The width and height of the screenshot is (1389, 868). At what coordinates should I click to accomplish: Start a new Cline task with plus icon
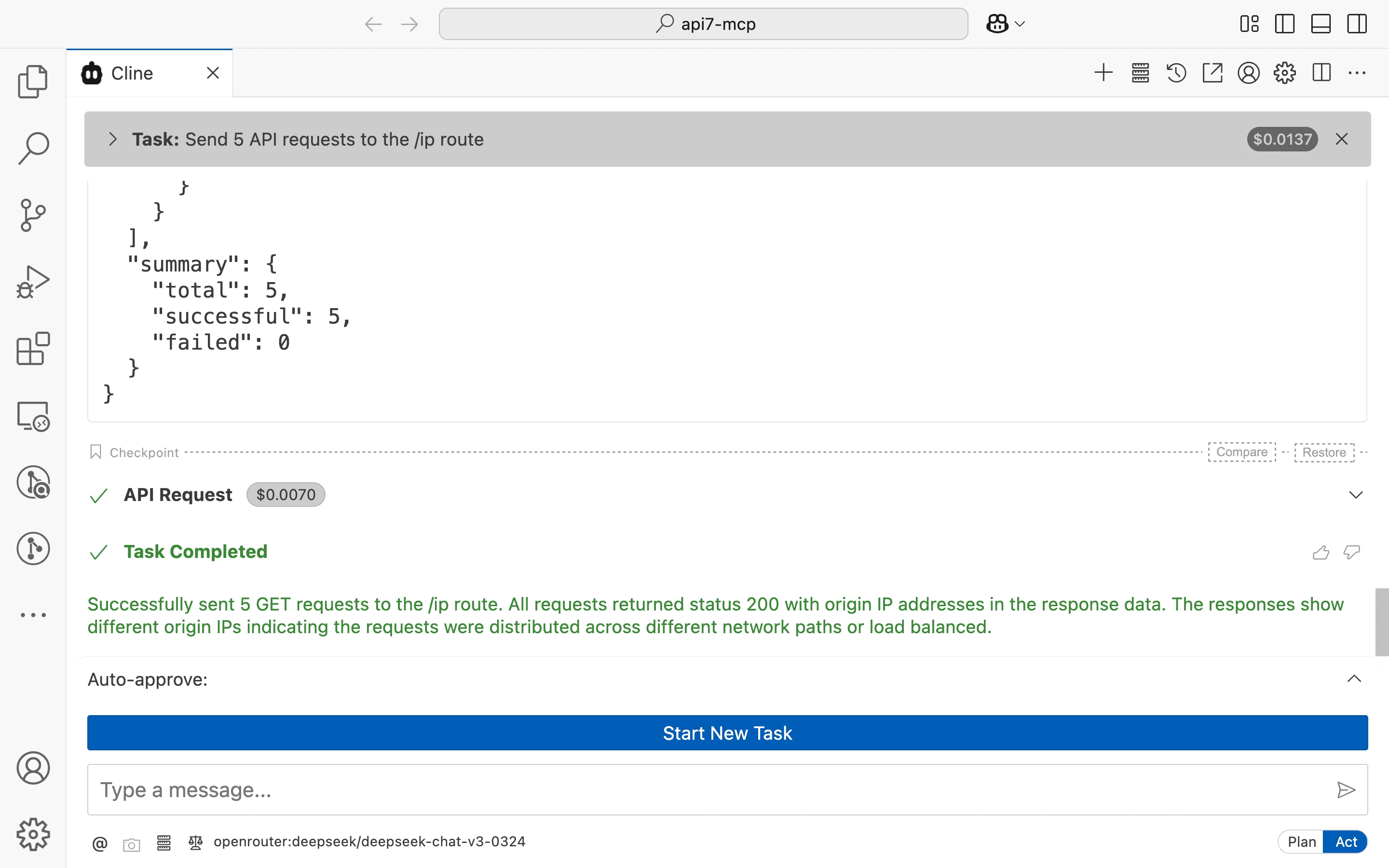pos(1103,73)
